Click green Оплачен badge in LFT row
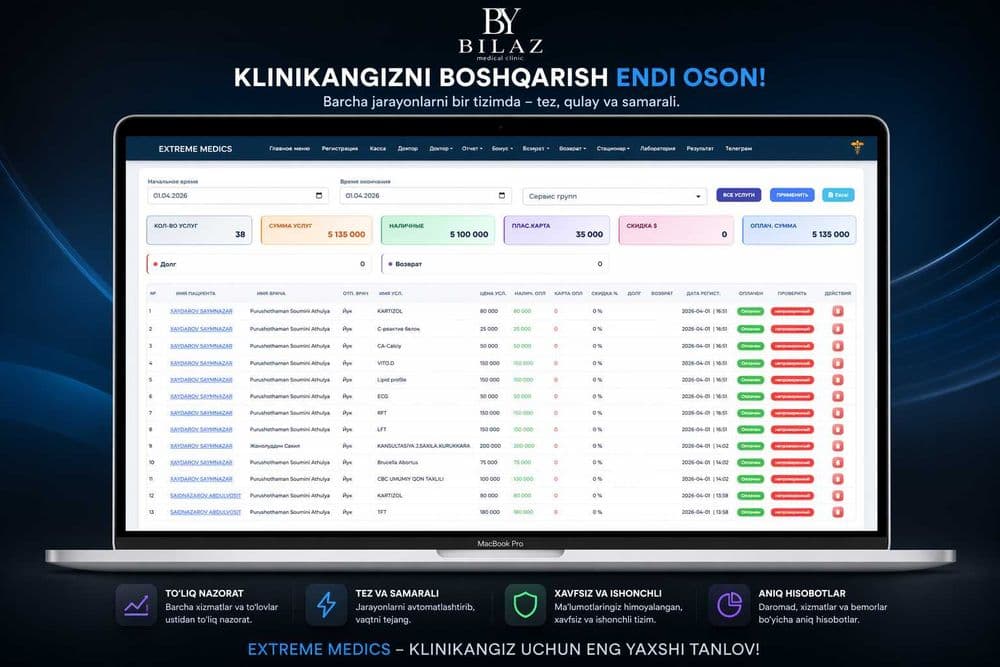The image size is (1000, 667). (x=751, y=430)
